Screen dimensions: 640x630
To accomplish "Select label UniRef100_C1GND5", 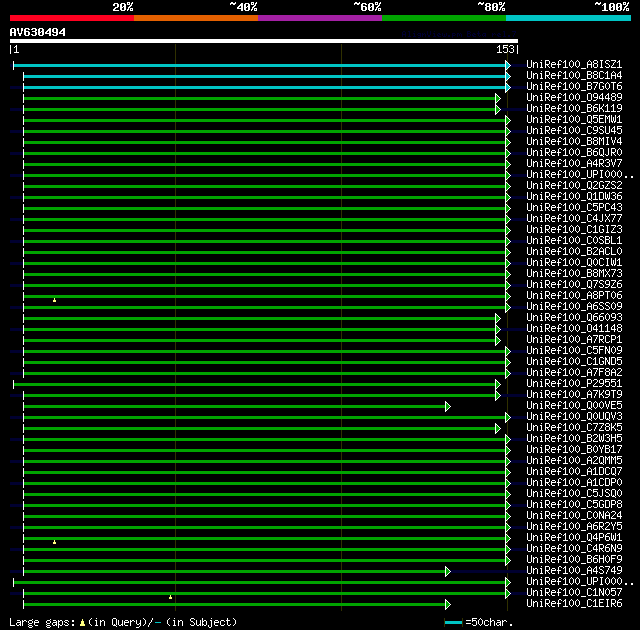I will 574,362.
